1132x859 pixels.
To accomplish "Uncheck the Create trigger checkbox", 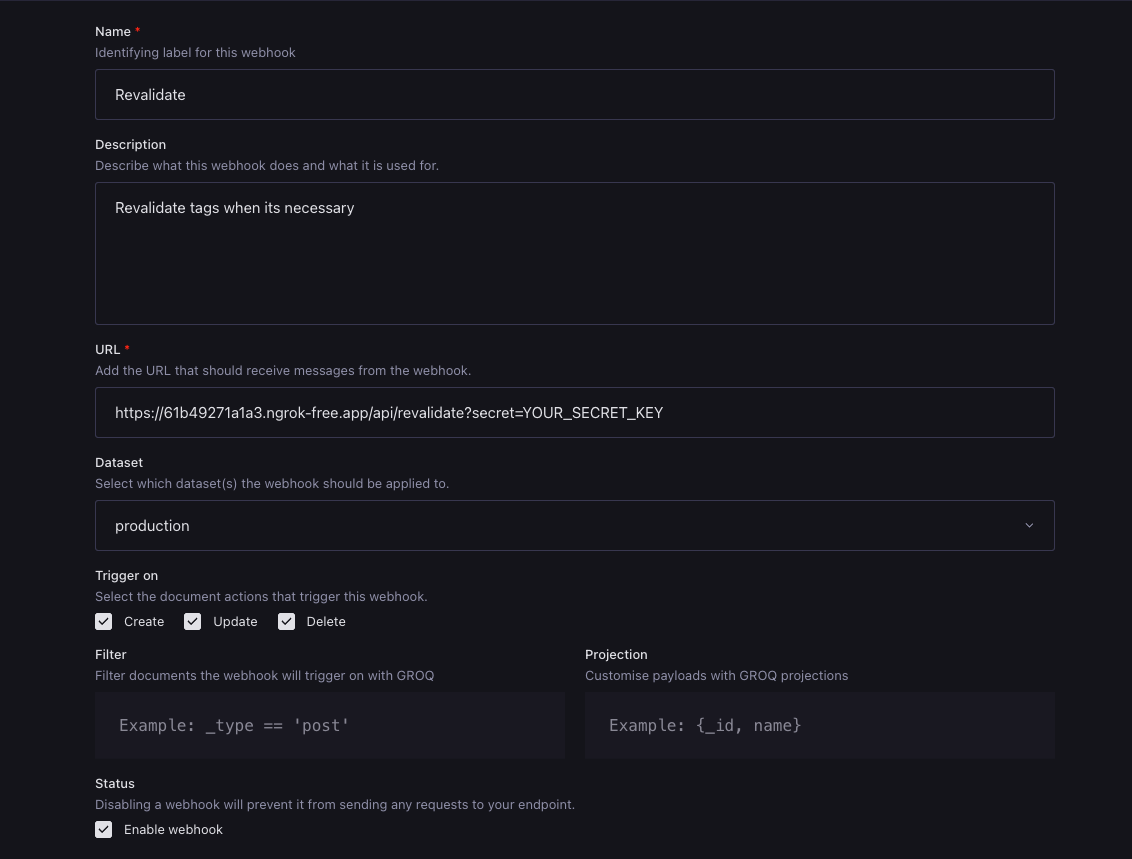I will 103,621.
